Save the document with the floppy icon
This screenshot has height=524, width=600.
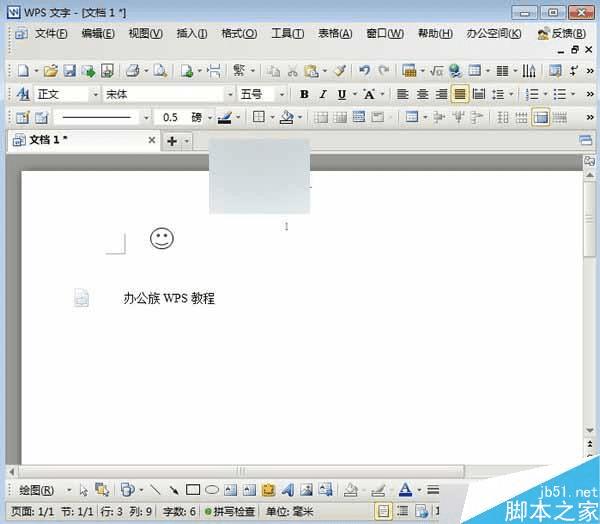click(x=70, y=71)
